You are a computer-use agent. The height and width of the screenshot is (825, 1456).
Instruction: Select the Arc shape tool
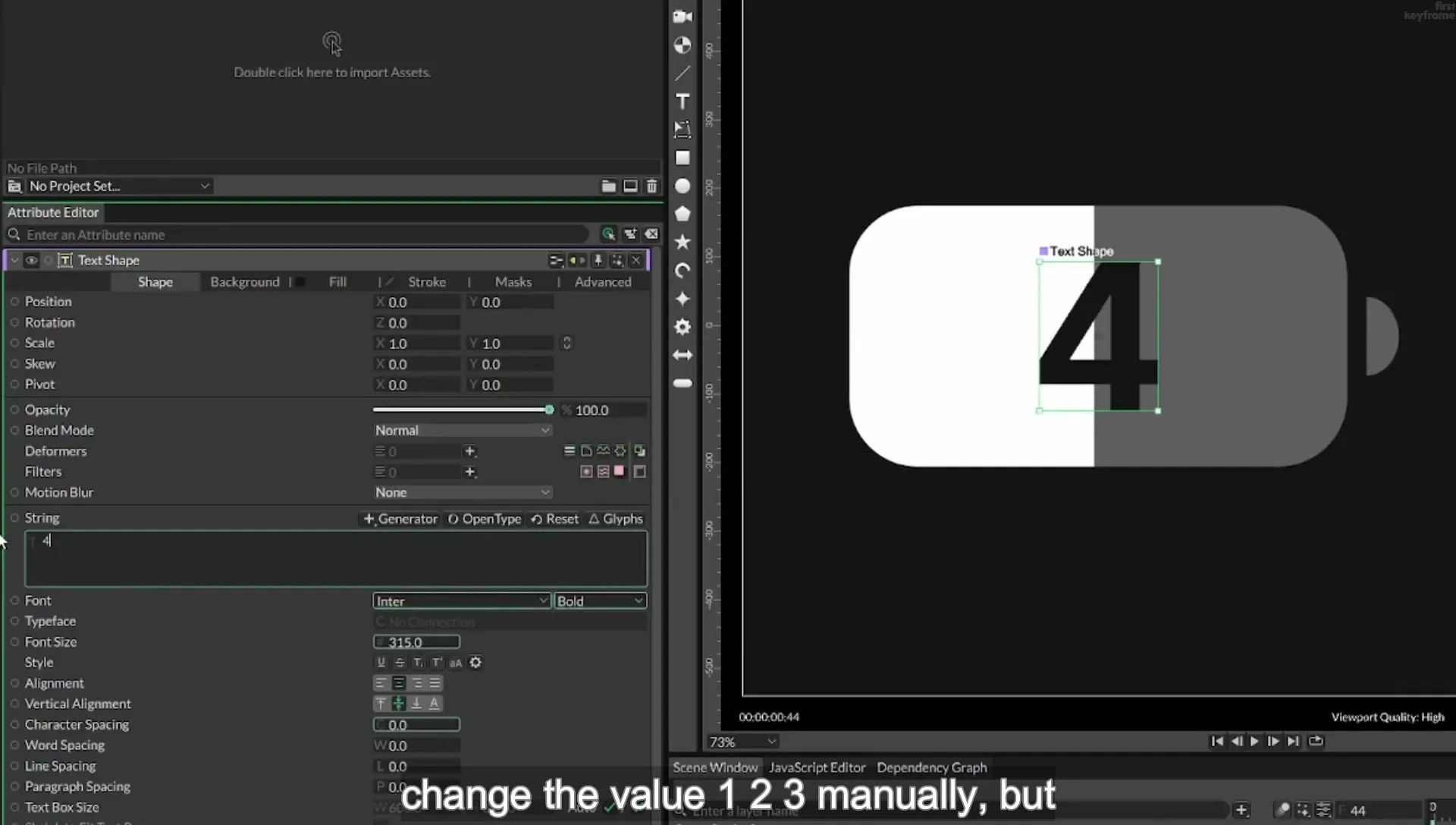(682, 271)
